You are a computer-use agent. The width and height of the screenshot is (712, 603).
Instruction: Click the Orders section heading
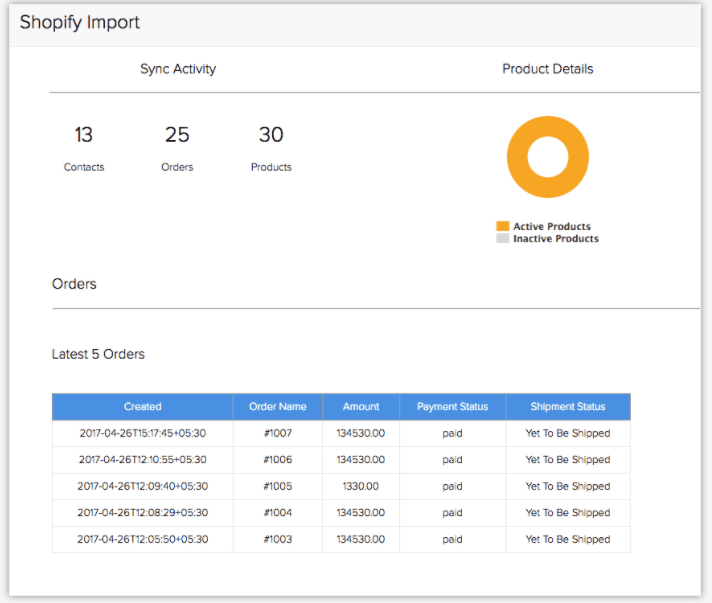74,284
